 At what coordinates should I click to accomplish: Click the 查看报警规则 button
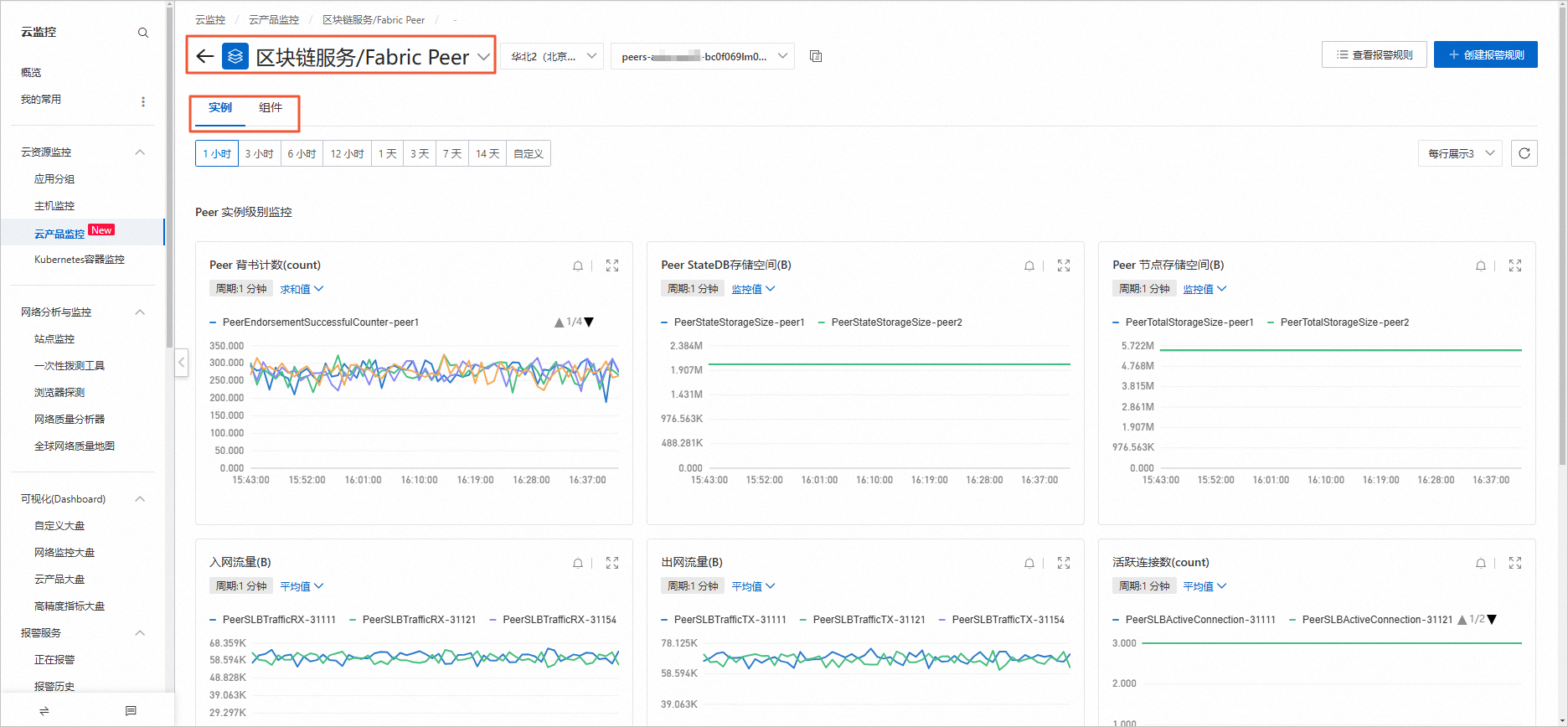click(x=1375, y=54)
